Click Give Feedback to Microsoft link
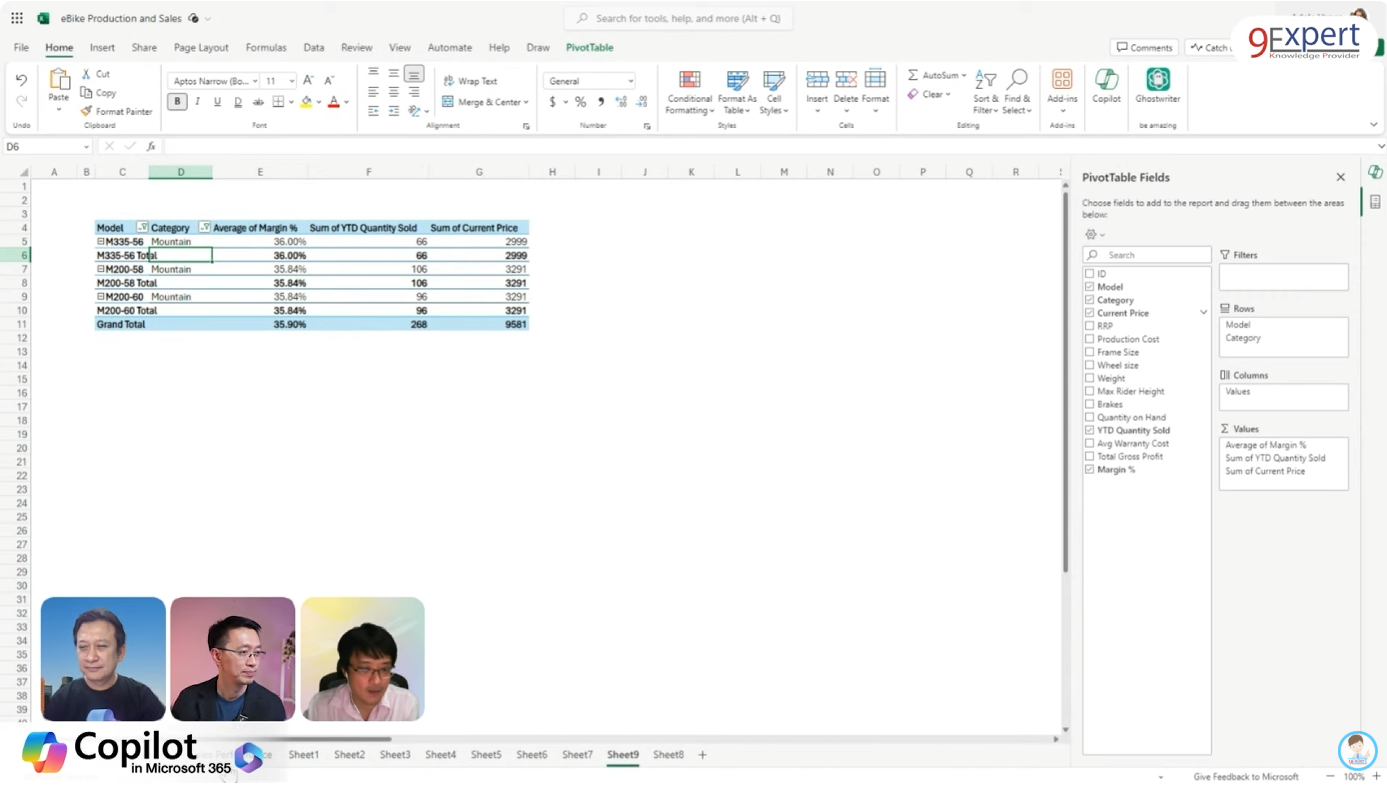This screenshot has width=1387, height=789. [x=1245, y=777]
